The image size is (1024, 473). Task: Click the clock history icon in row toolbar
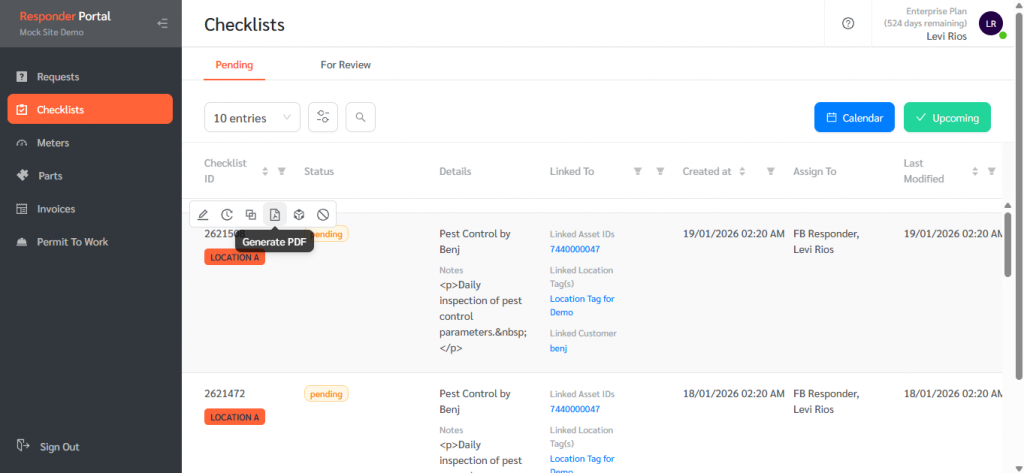click(227, 214)
